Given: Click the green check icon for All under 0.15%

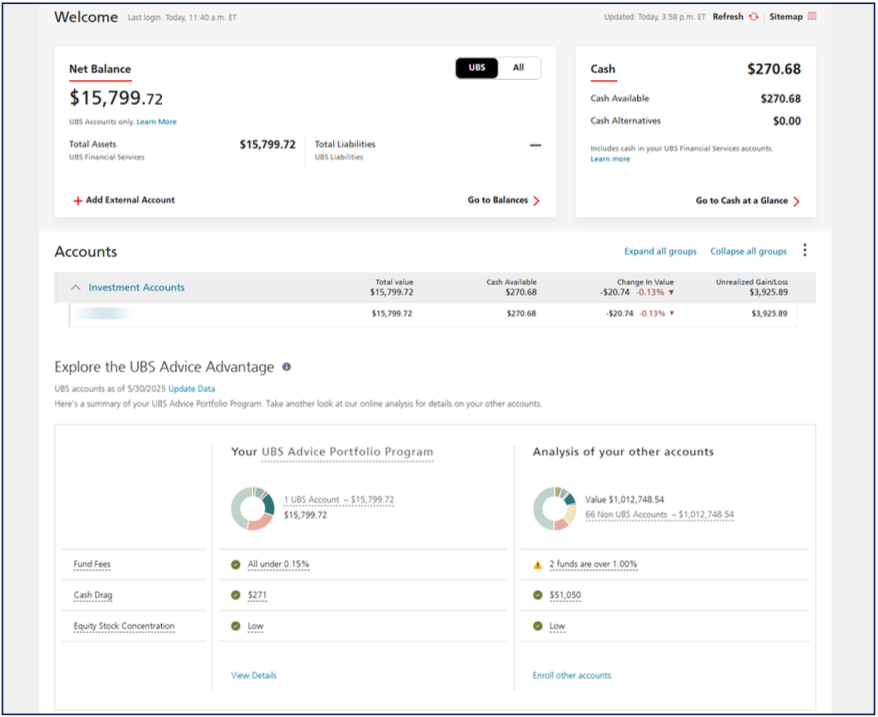Looking at the screenshot, I should point(236,565).
